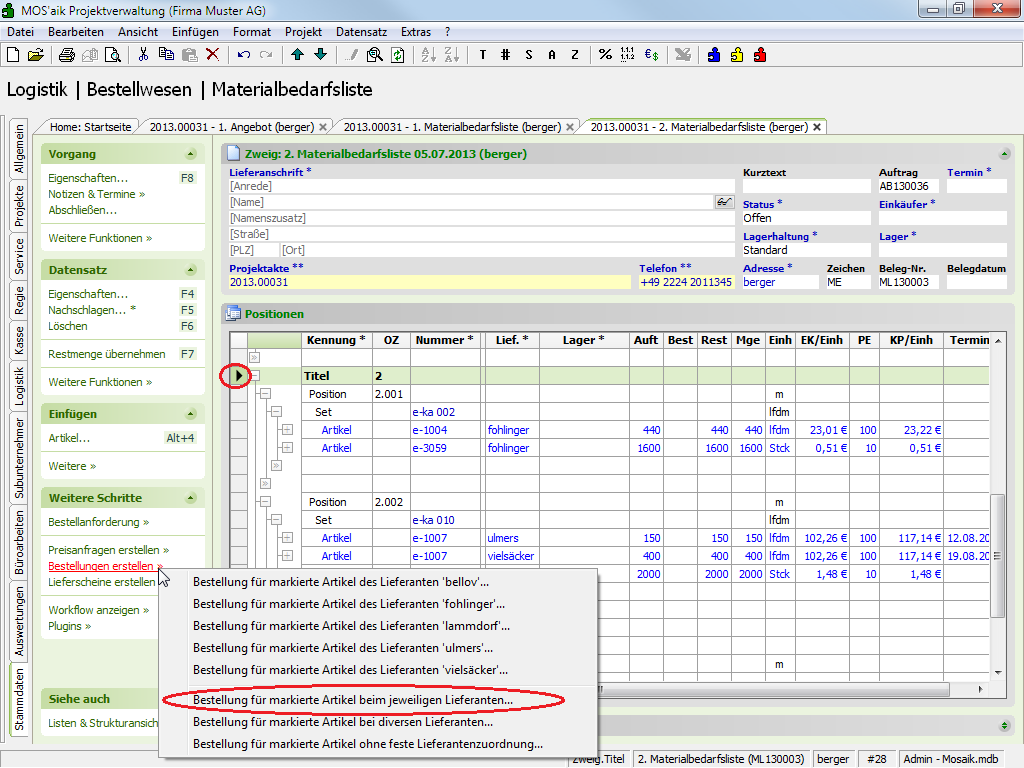This screenshot has width=1024, height=768.
Task: Click the red person toolbar icon
Action: (760, 55)
